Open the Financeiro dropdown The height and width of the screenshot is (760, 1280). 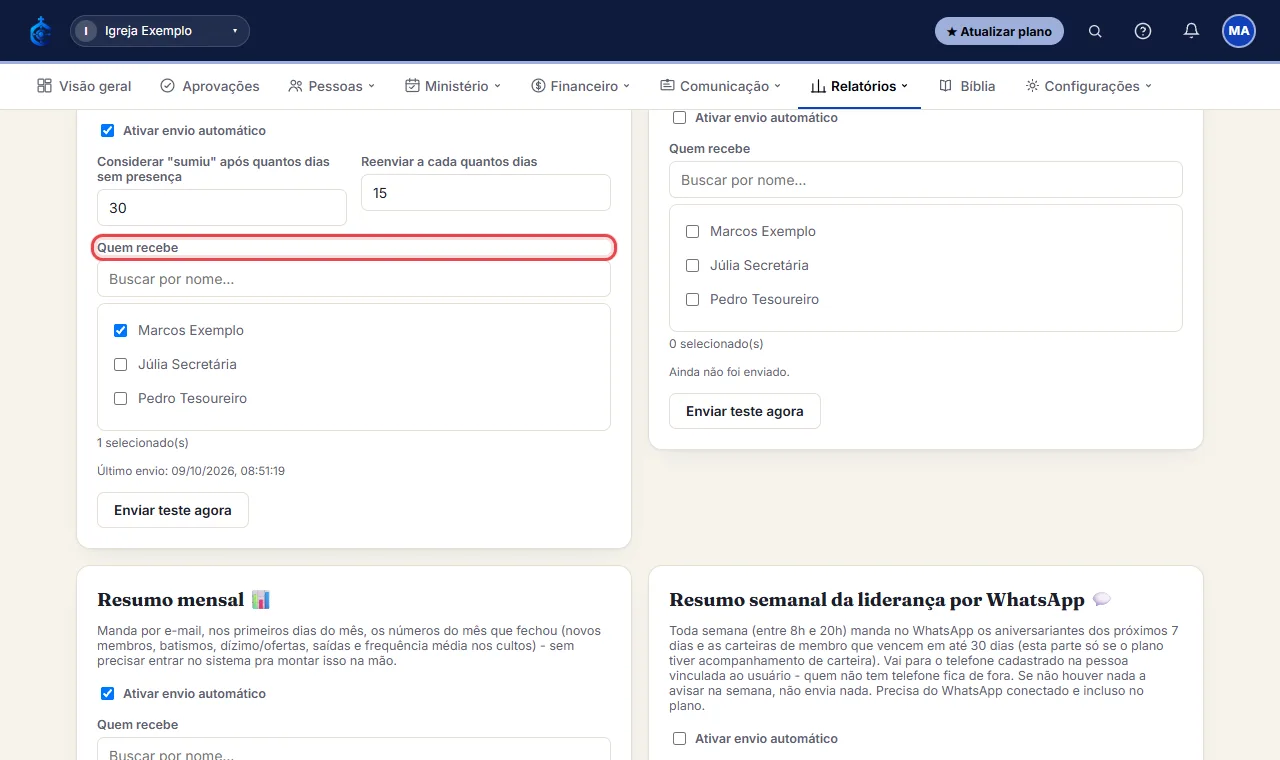(581, 86)
